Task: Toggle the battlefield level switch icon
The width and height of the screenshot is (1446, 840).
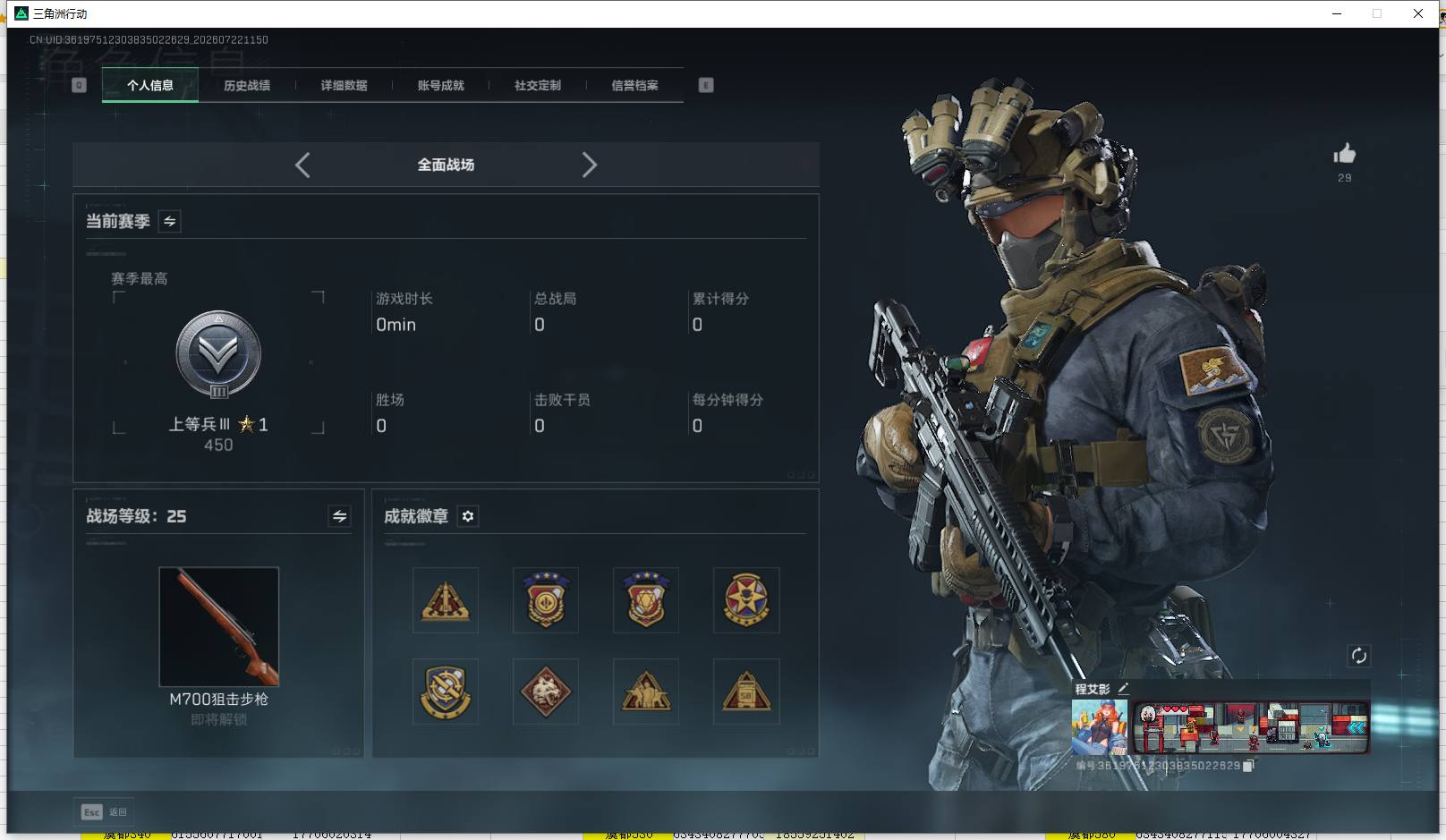Action: pyautogui.click(x=340, y=516)
